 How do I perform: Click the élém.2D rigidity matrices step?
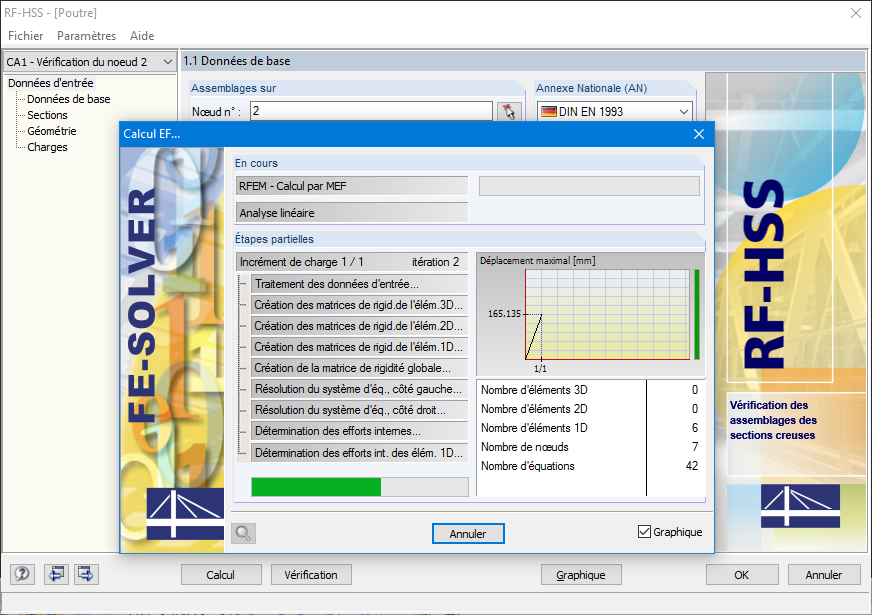(359, 326)
